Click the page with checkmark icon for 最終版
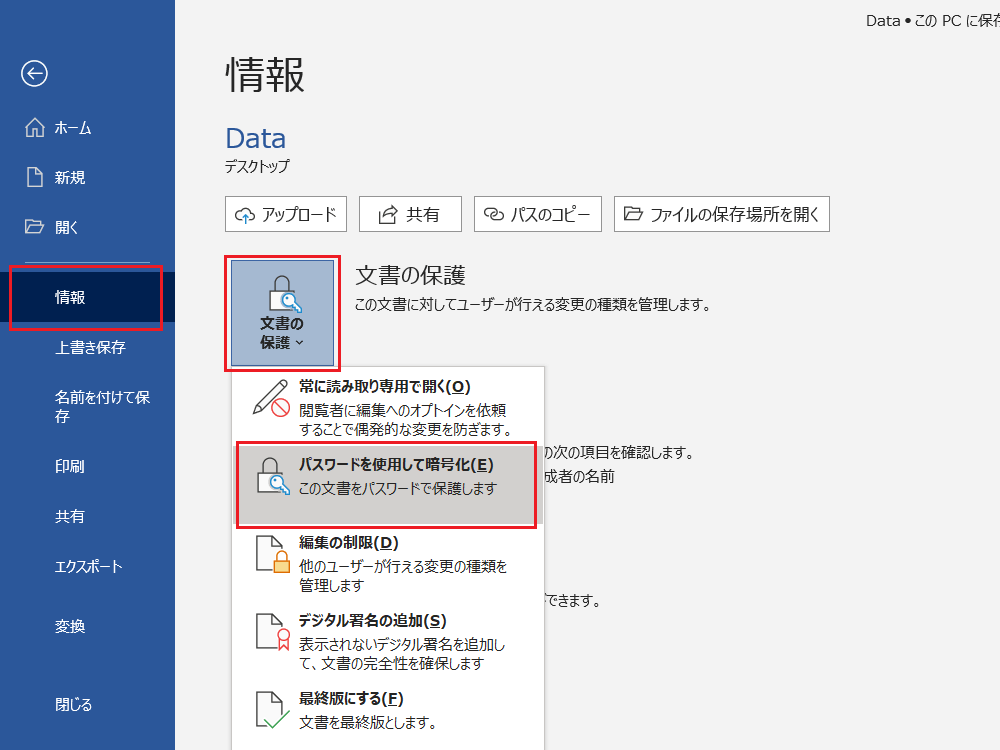Image resolution: width=1000 pixels, height=750 pixels. (273, 710)
